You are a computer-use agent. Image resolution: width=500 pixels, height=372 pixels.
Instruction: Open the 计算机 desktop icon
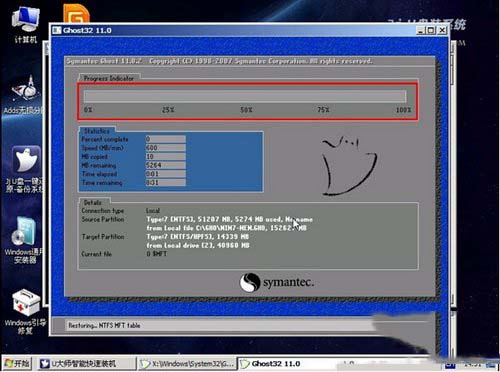[25, 25]
